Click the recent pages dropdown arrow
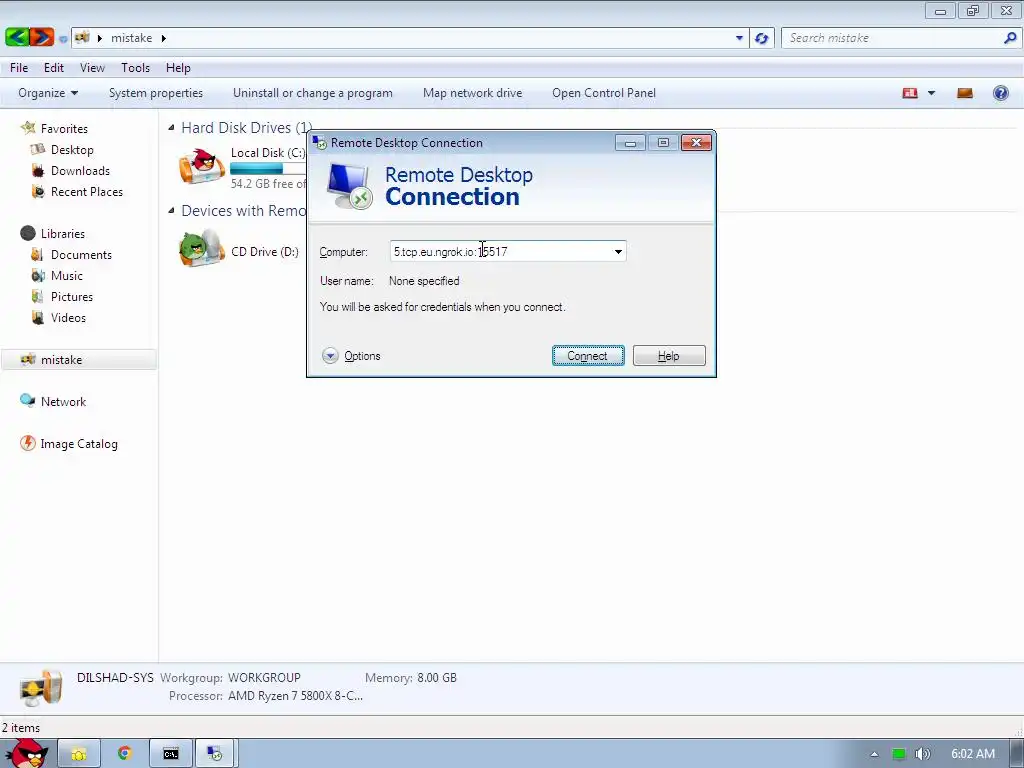The image size is (1024, 768). [x=63, y=39]
